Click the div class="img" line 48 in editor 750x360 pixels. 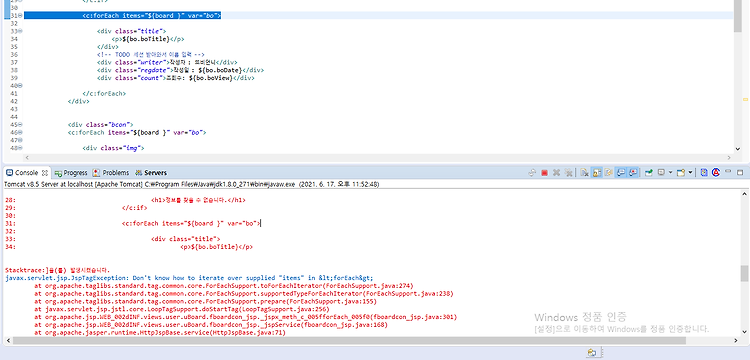click(x=113, y=148)
